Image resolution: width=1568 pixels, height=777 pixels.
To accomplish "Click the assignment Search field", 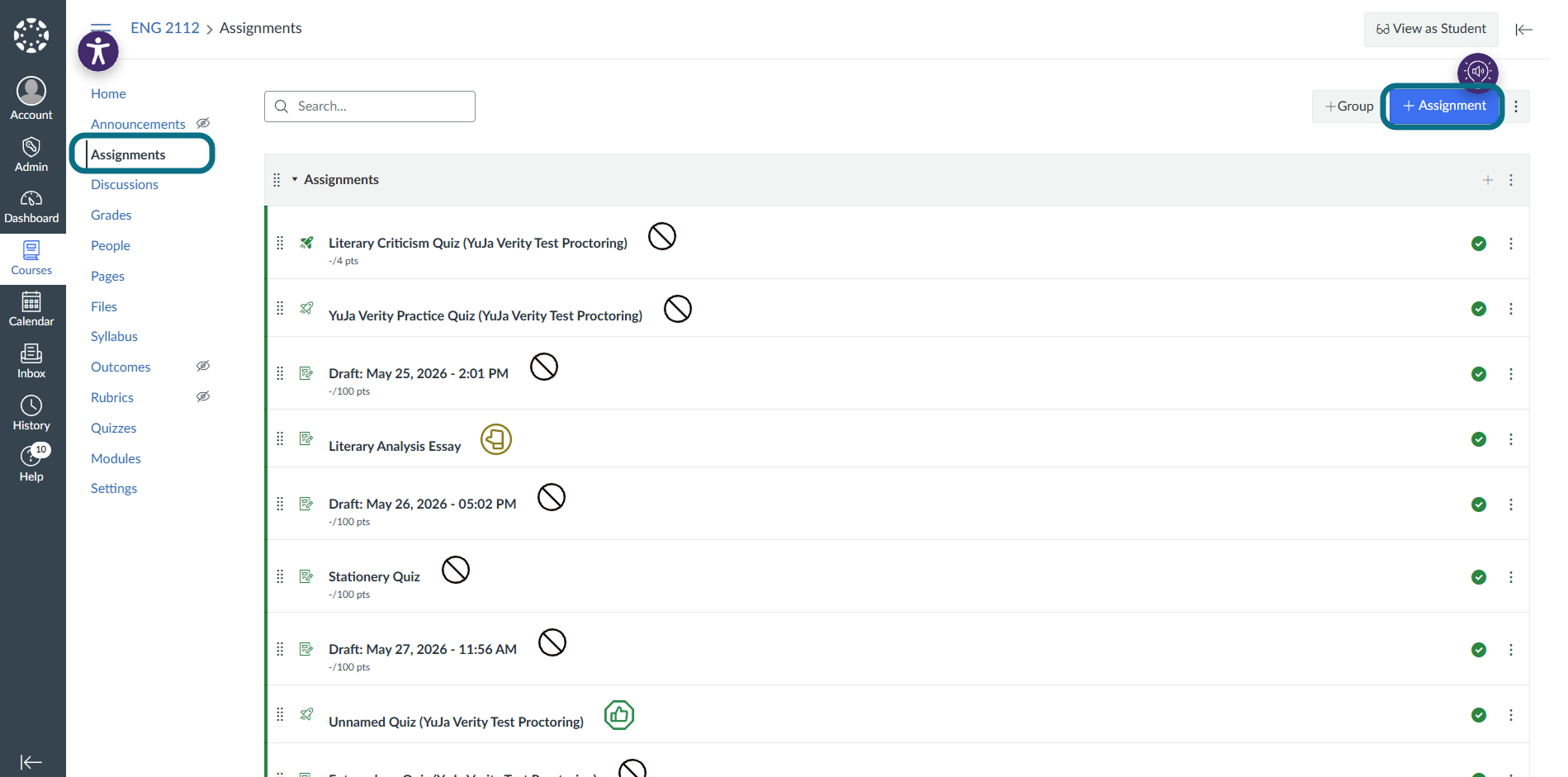I will point(370,107).
